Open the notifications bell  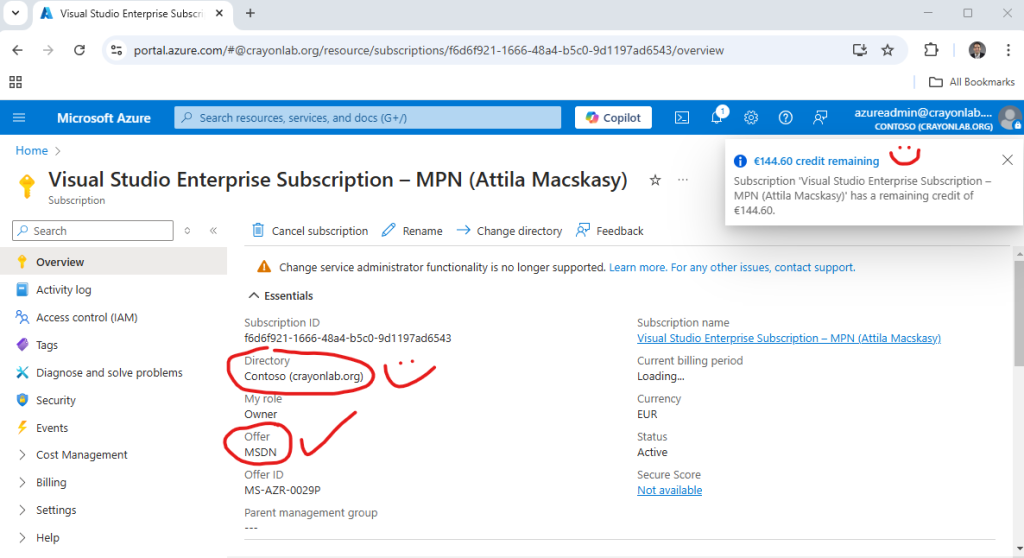717,118
